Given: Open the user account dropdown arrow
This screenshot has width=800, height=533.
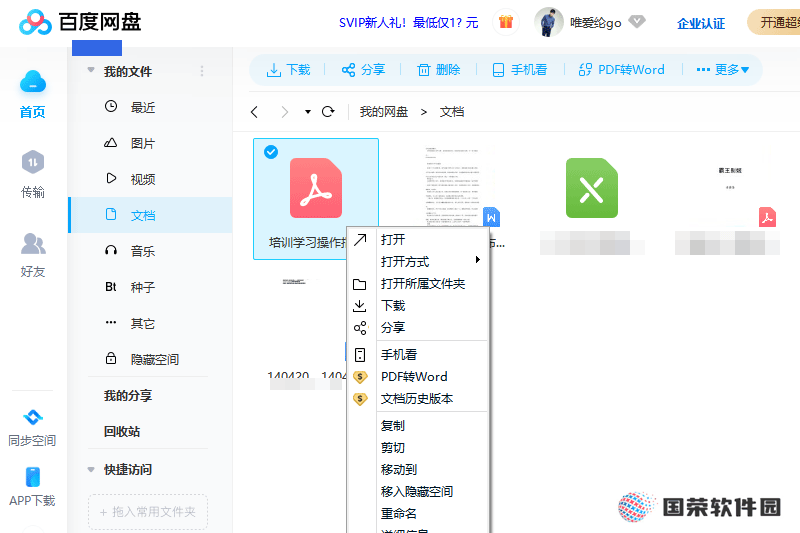Looking at the screenshot, I should 636,21.
